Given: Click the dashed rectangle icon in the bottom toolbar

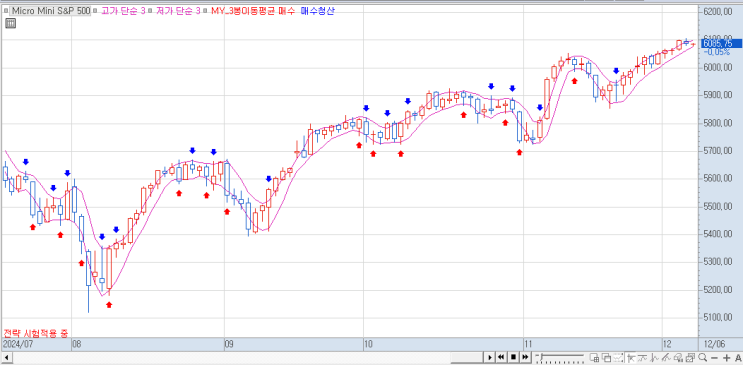Looking at the screenshot, I should coord(618,357).
